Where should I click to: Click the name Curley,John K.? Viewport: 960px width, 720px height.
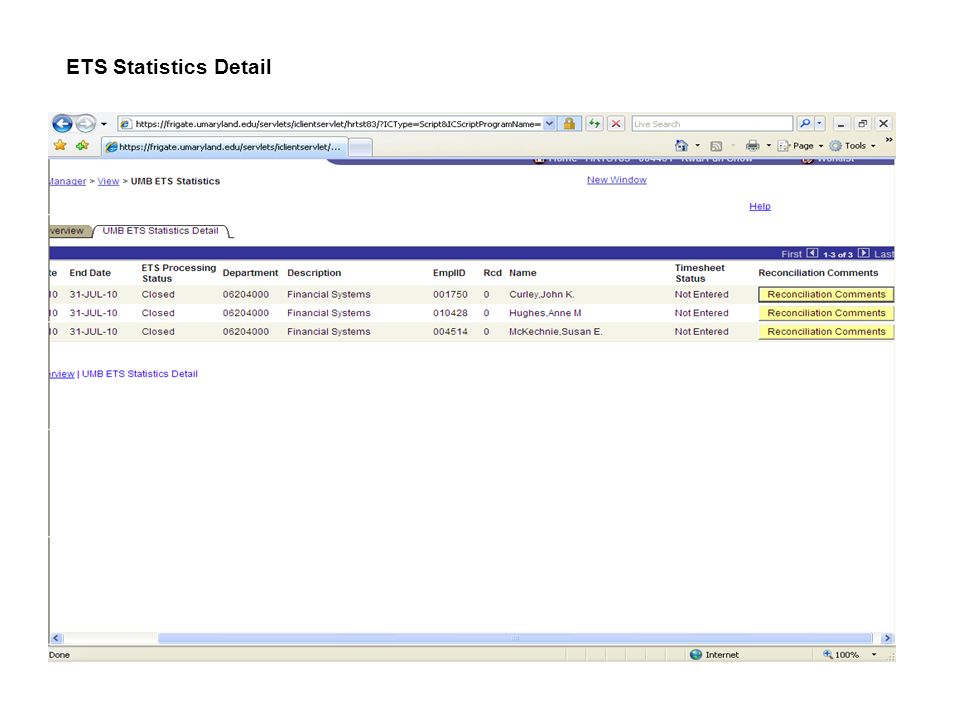[541, 294]
